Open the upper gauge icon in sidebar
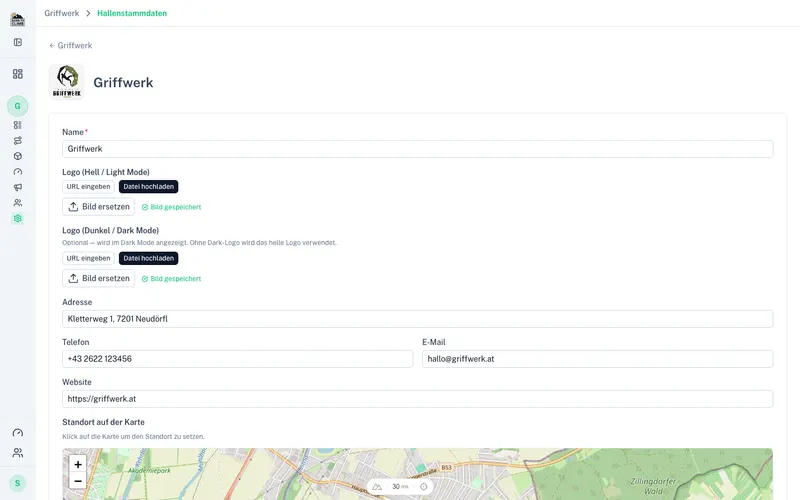 (x=18, y=172)
